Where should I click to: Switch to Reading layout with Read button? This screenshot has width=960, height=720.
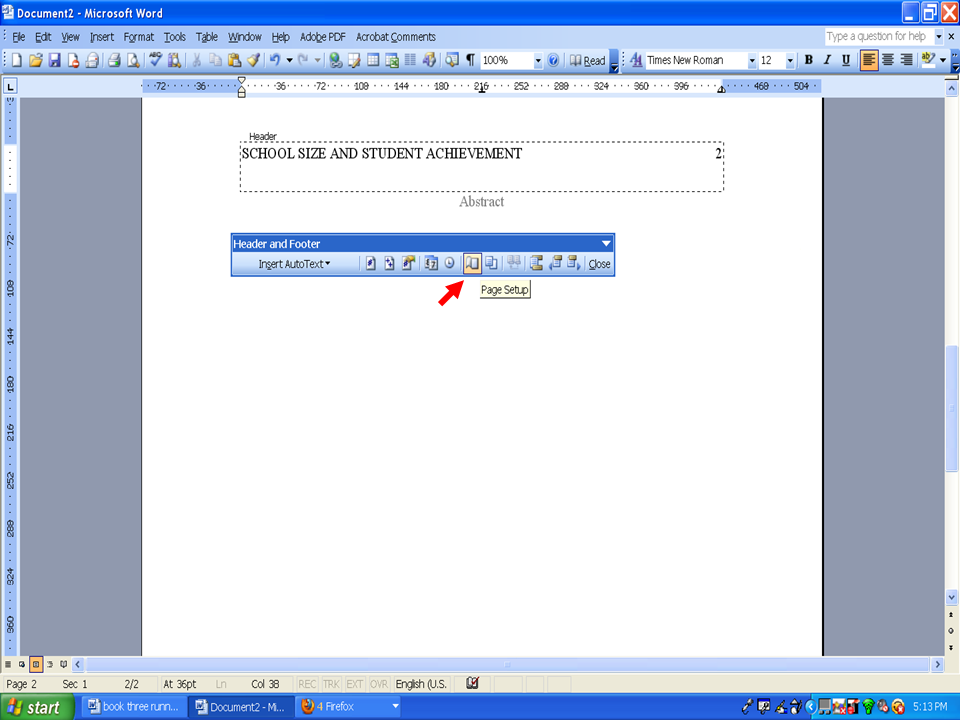pos(588,60)
